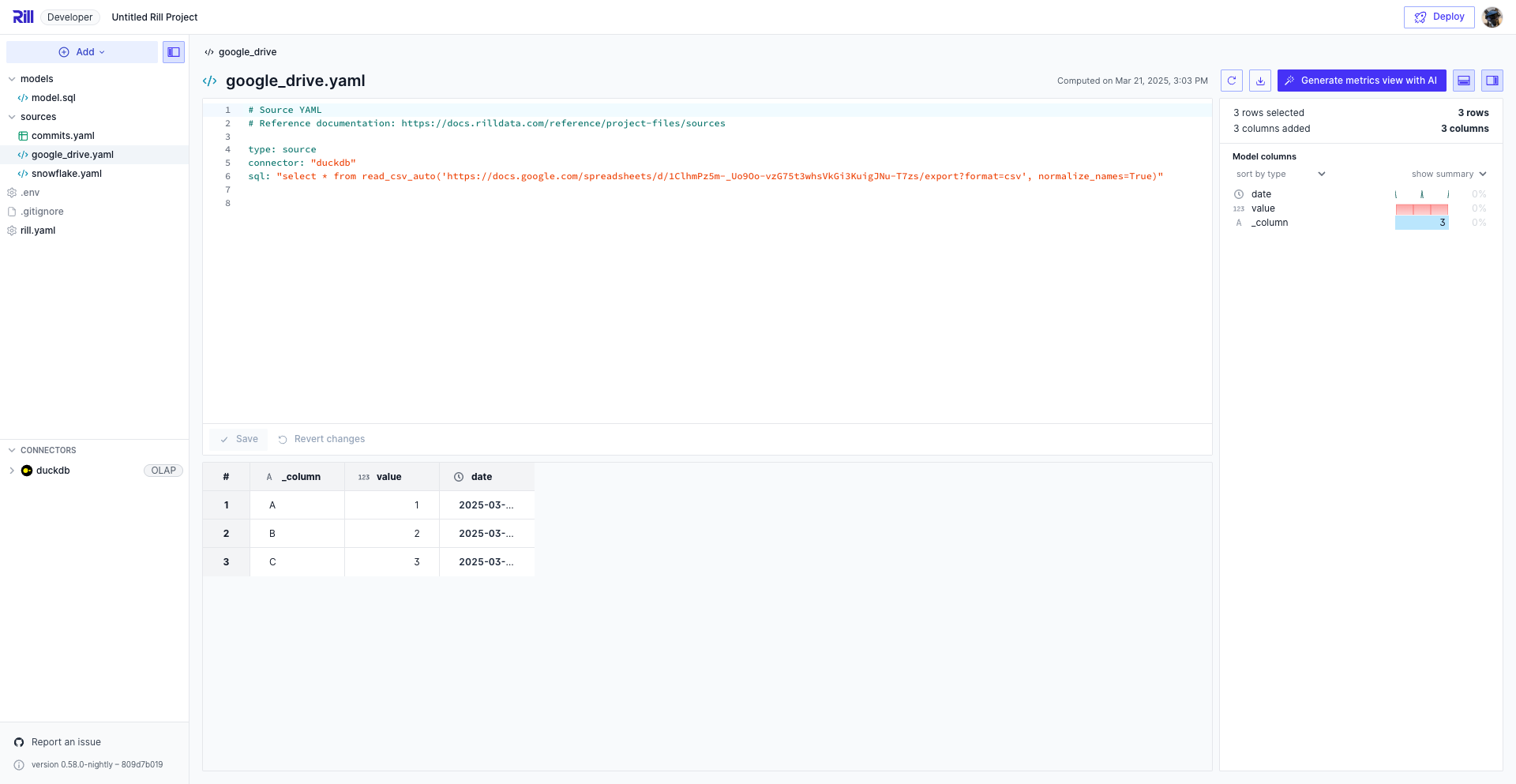Select commits.yaml source file
The image size is (1516, 784).
62,136
